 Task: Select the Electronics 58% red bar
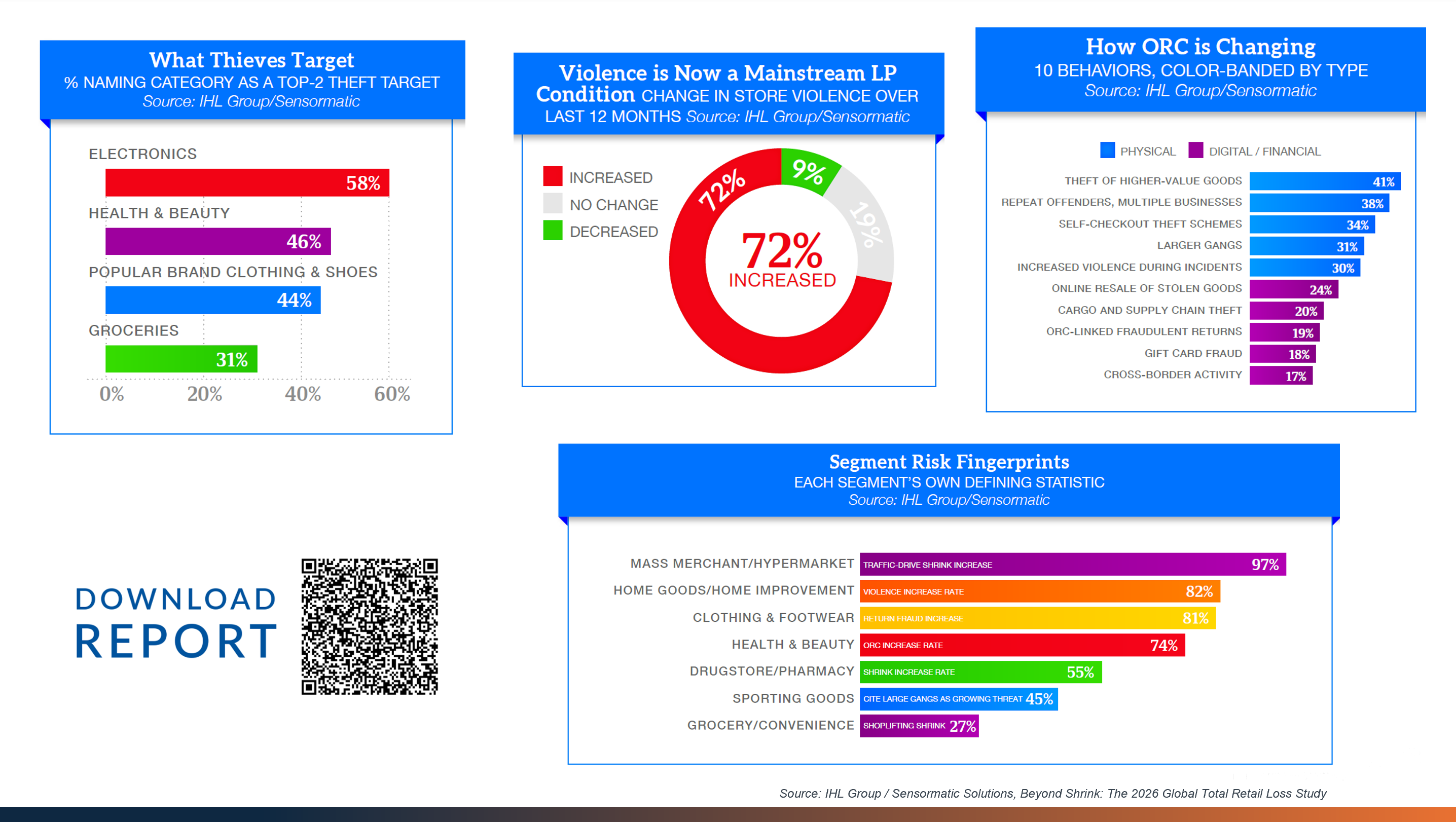coord(247,182)
